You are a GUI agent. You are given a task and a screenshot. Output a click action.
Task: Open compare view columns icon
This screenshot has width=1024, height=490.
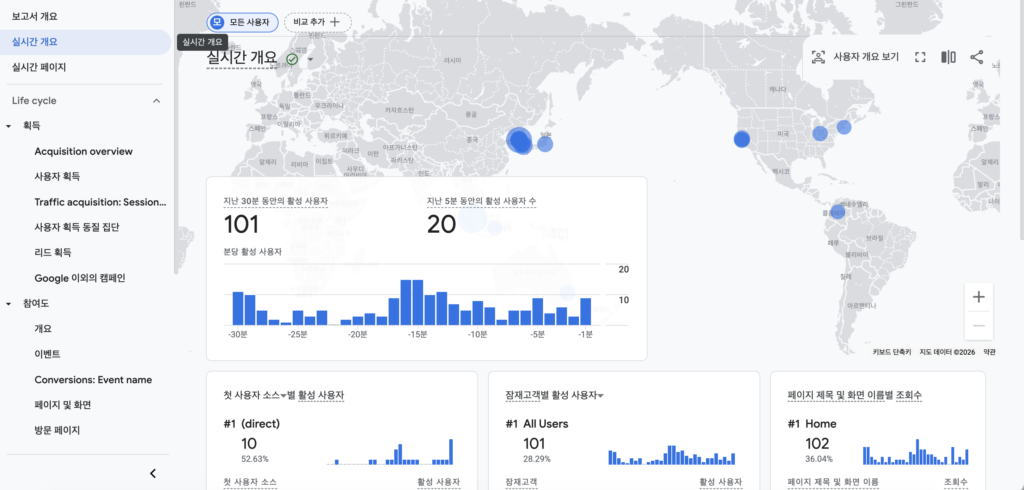[948, 57]
